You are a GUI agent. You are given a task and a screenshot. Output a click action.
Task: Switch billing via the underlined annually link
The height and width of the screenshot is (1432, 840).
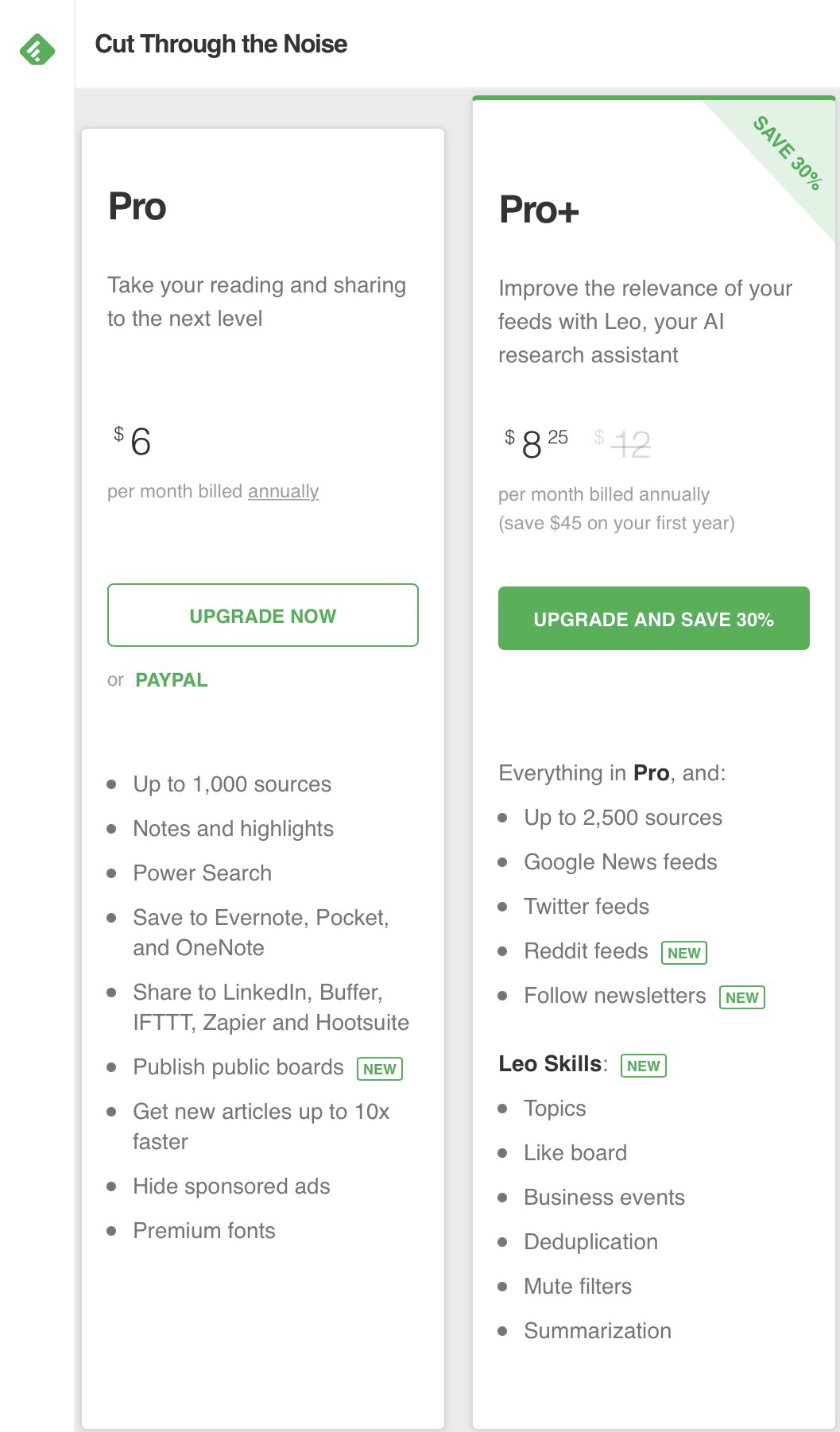[283, 491]
